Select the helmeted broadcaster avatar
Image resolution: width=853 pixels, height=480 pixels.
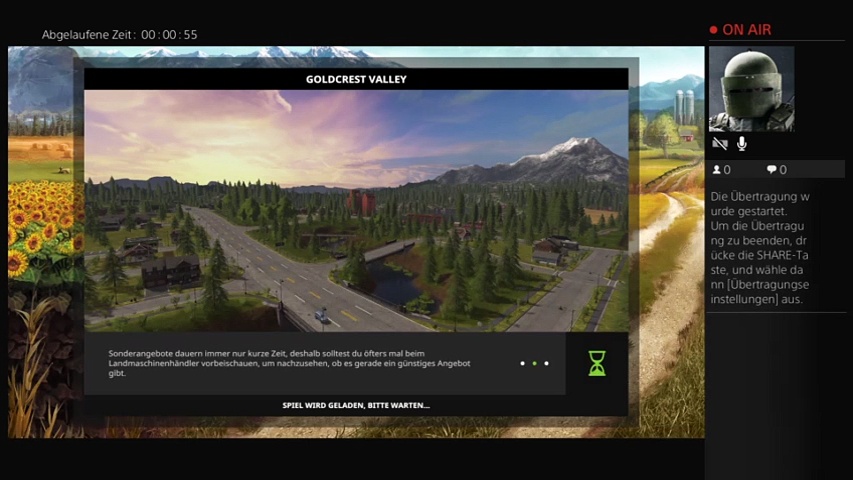751,89
